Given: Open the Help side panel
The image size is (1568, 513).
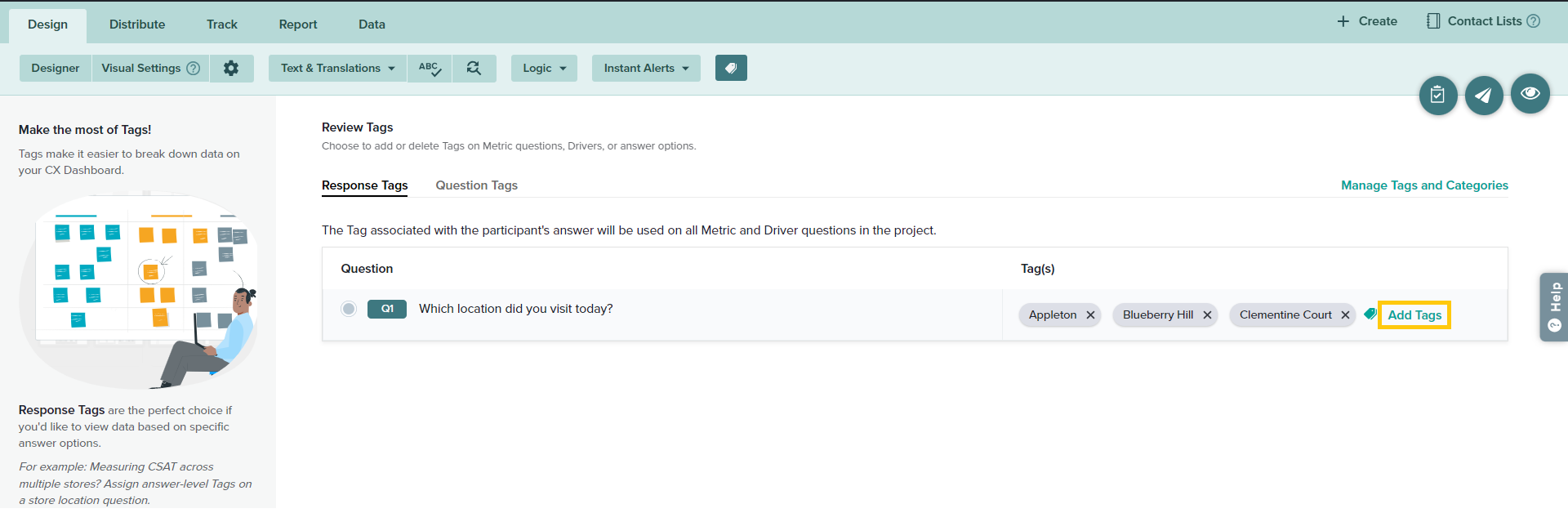Looking at the screenshot, I should click(1554, 306).
